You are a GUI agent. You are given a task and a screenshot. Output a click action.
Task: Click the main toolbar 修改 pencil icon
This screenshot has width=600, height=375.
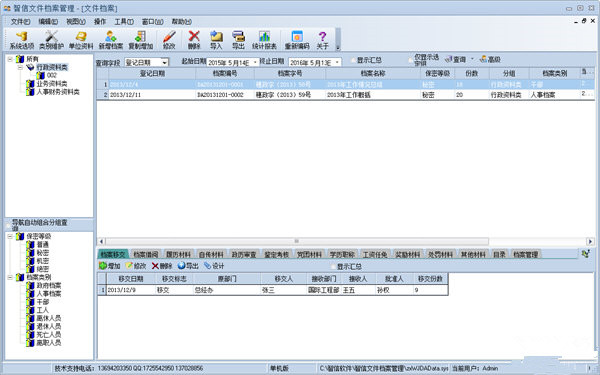click(x=169, y=40)
